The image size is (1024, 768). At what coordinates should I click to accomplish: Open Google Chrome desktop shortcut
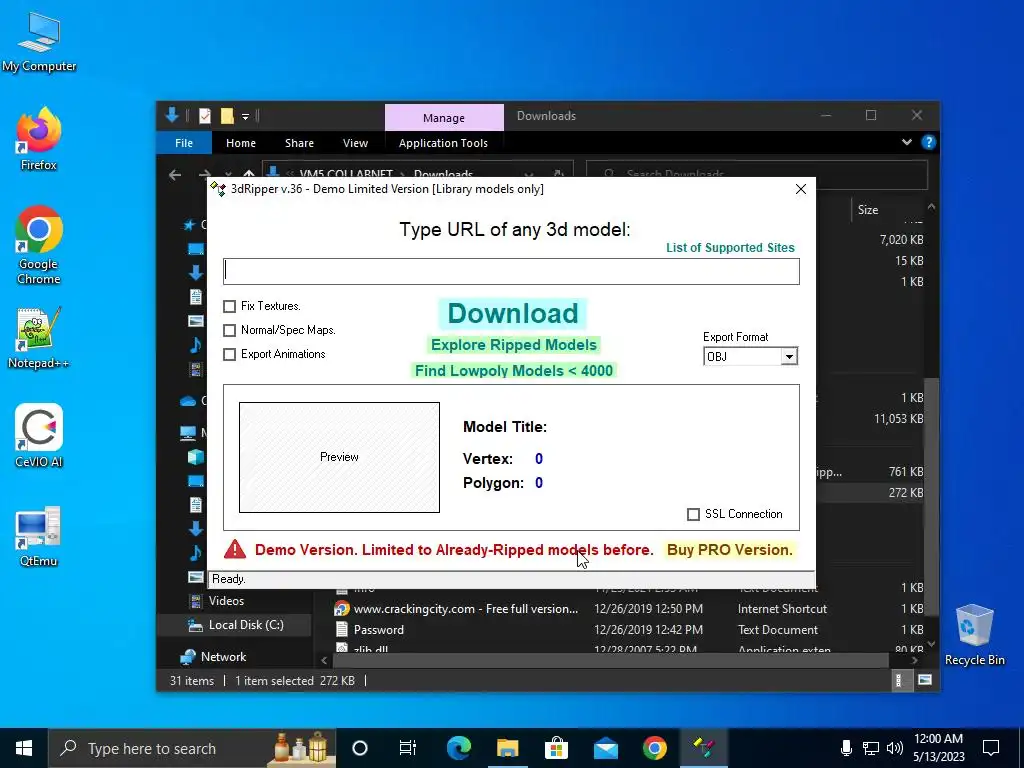[39, 246]
